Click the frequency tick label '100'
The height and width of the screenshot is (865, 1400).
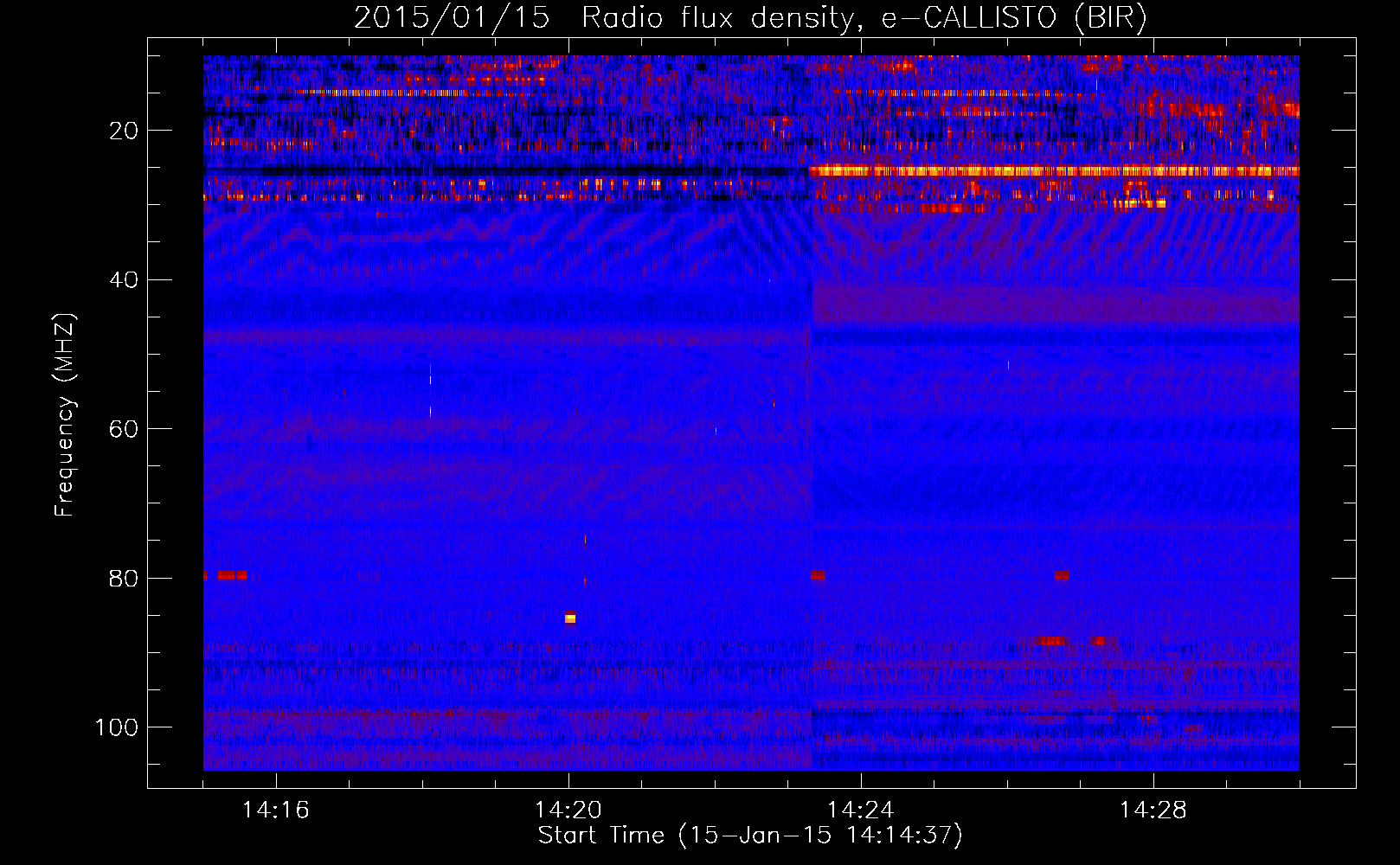coord(116,727)
